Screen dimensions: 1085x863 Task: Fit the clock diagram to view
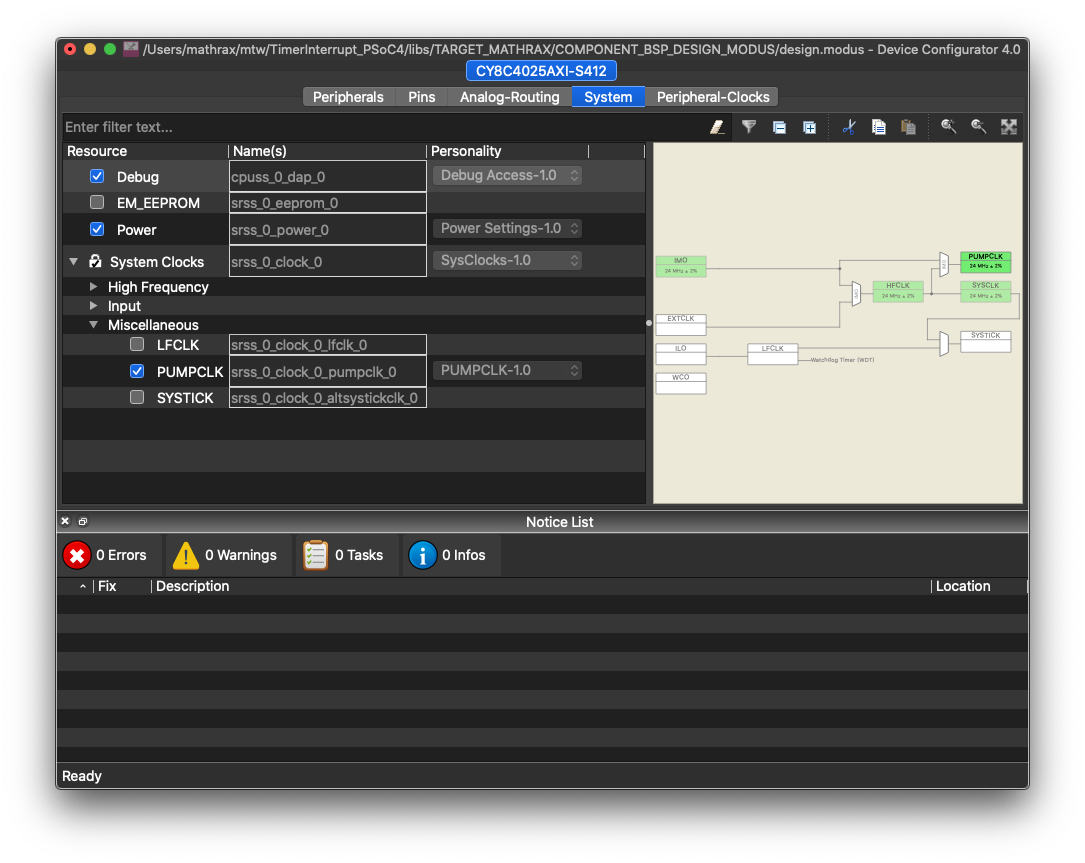pos(1008,127)
